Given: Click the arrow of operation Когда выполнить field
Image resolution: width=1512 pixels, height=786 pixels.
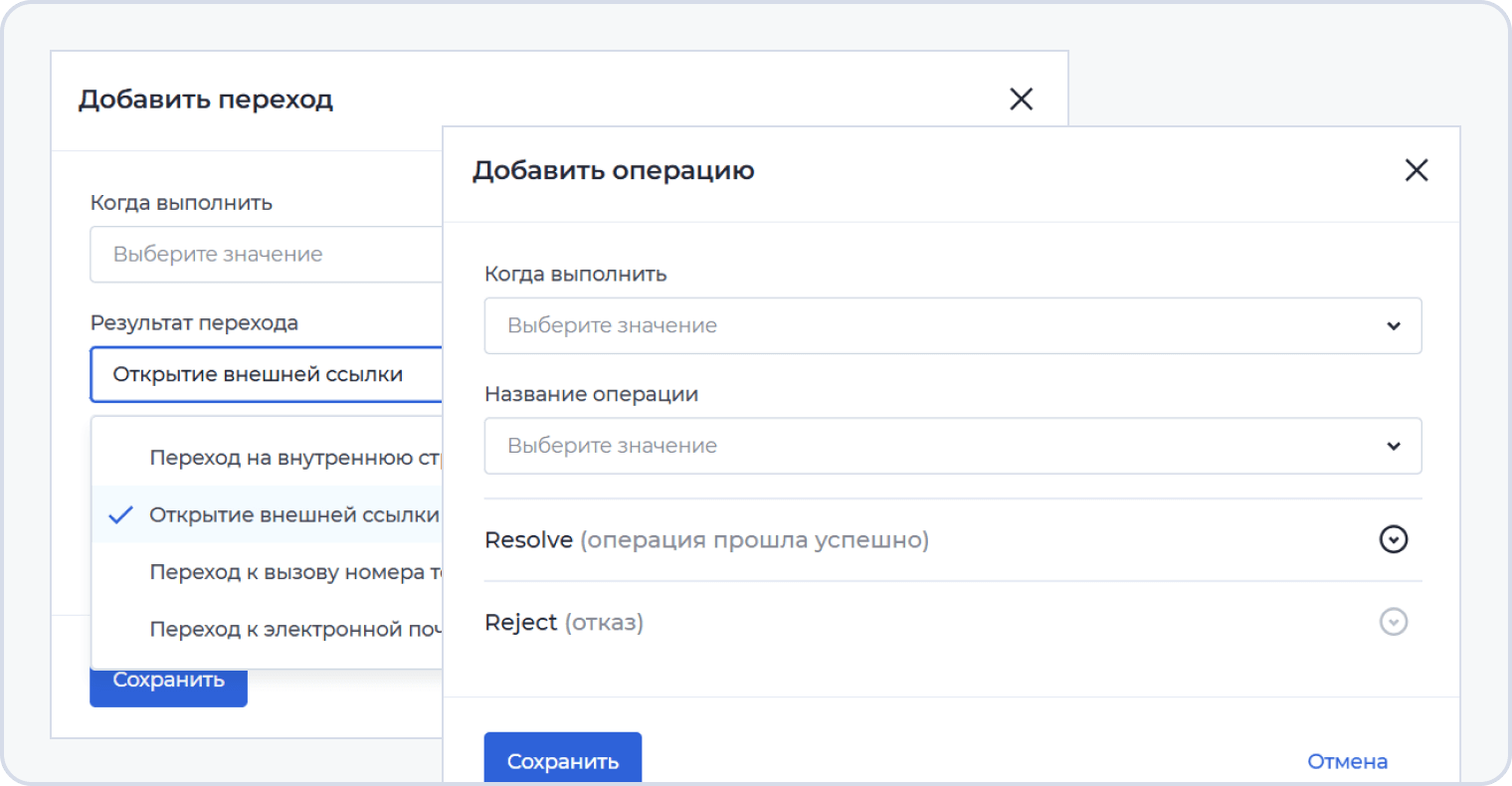Looking at the screenshot, I should tap(1393, 325).
